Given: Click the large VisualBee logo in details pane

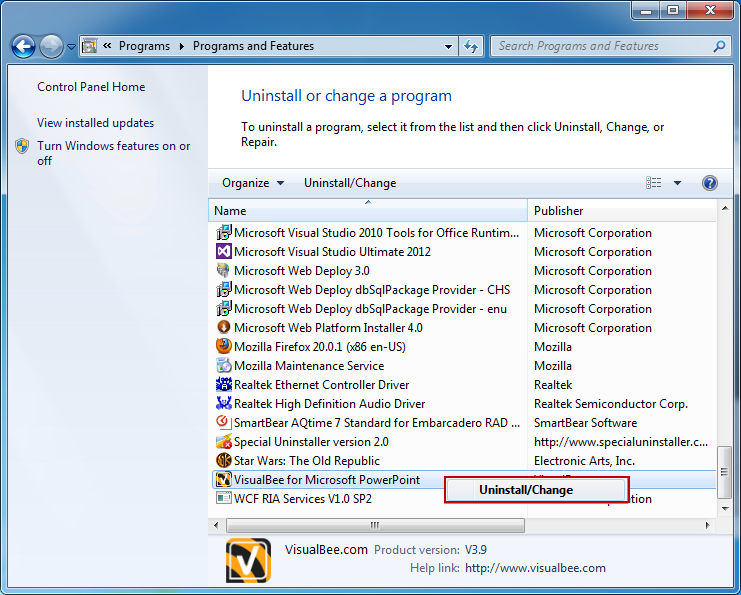Looking at the screenshot, I should [248, 561].
